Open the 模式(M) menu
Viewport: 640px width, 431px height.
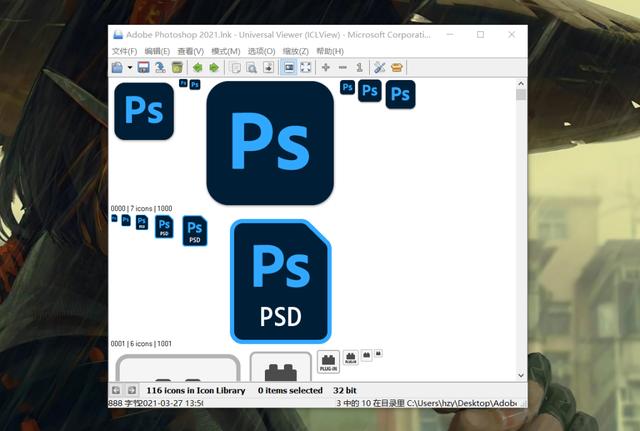(x=226, y=51)
